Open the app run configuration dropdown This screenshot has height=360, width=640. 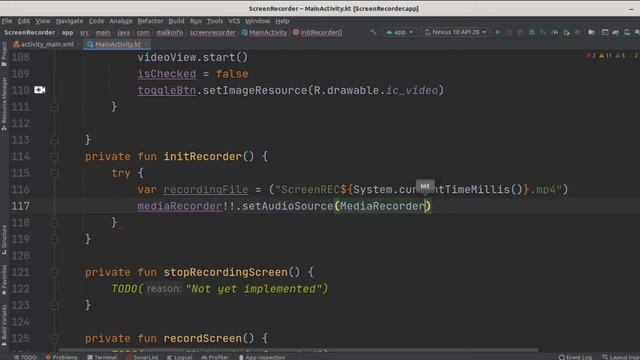[399, 32]
